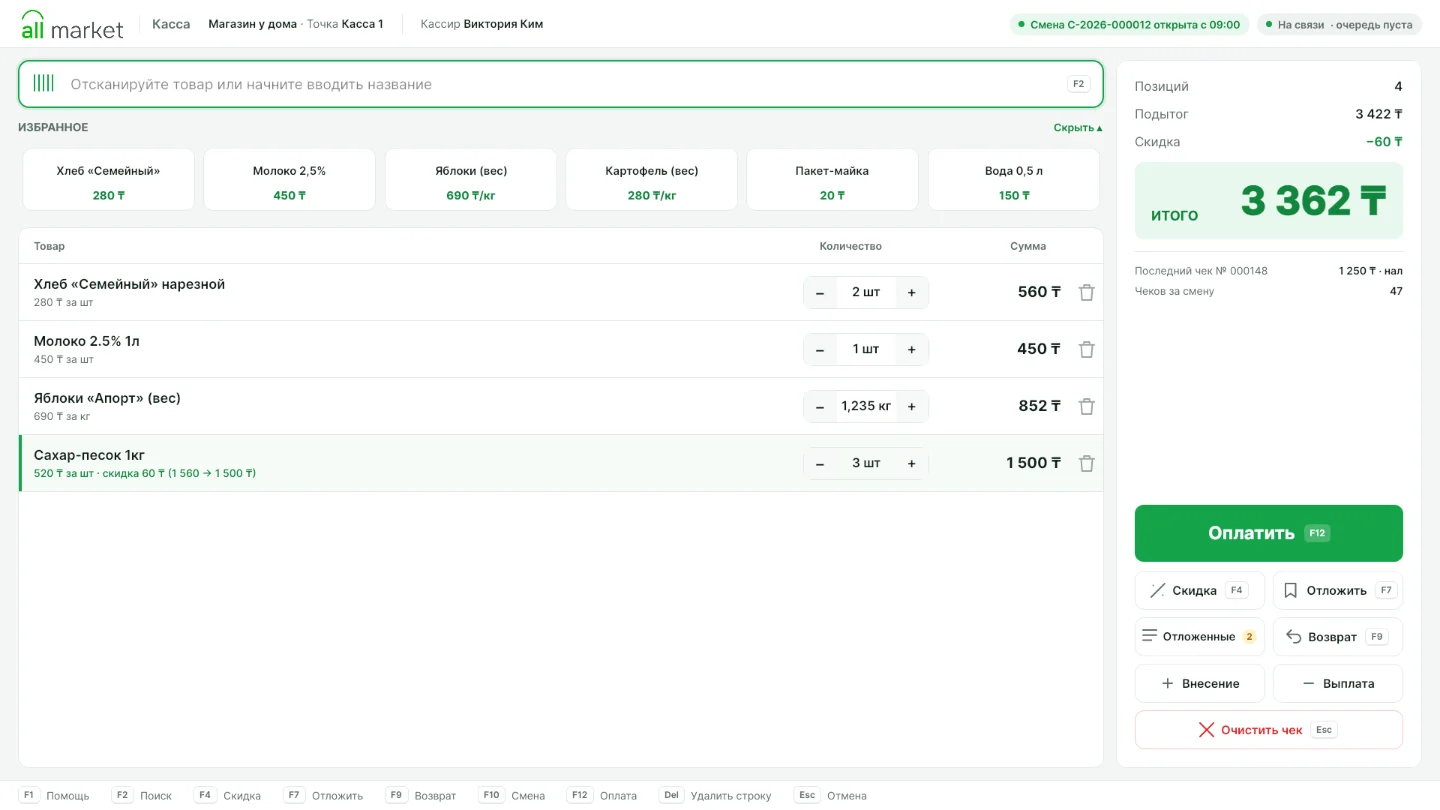Remove the Молоко 2.5% 1л line with its trash icon

point(1086,349)
